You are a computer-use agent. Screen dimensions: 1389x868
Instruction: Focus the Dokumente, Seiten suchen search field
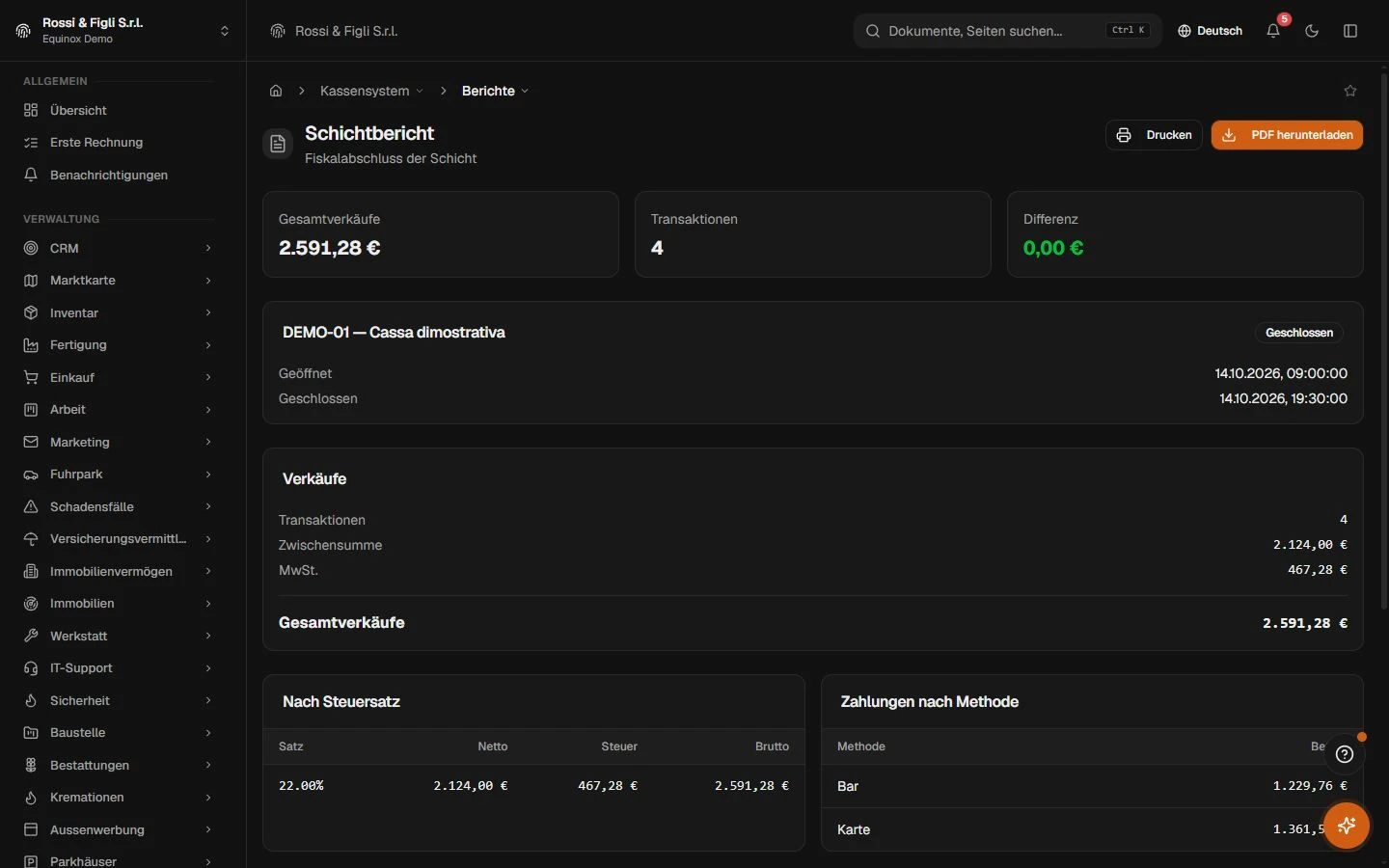tap(1008, 31)
